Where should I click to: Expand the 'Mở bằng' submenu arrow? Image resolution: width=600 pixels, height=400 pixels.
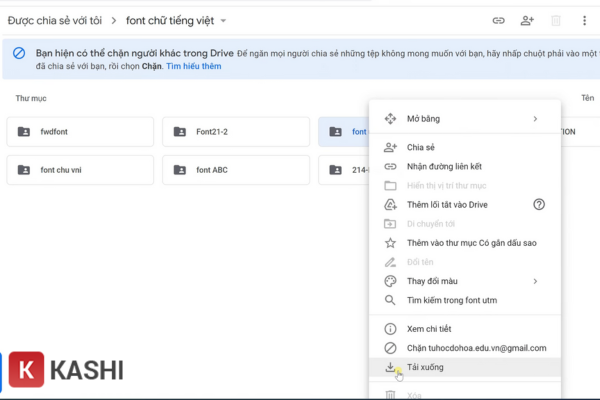pos(535,119)
